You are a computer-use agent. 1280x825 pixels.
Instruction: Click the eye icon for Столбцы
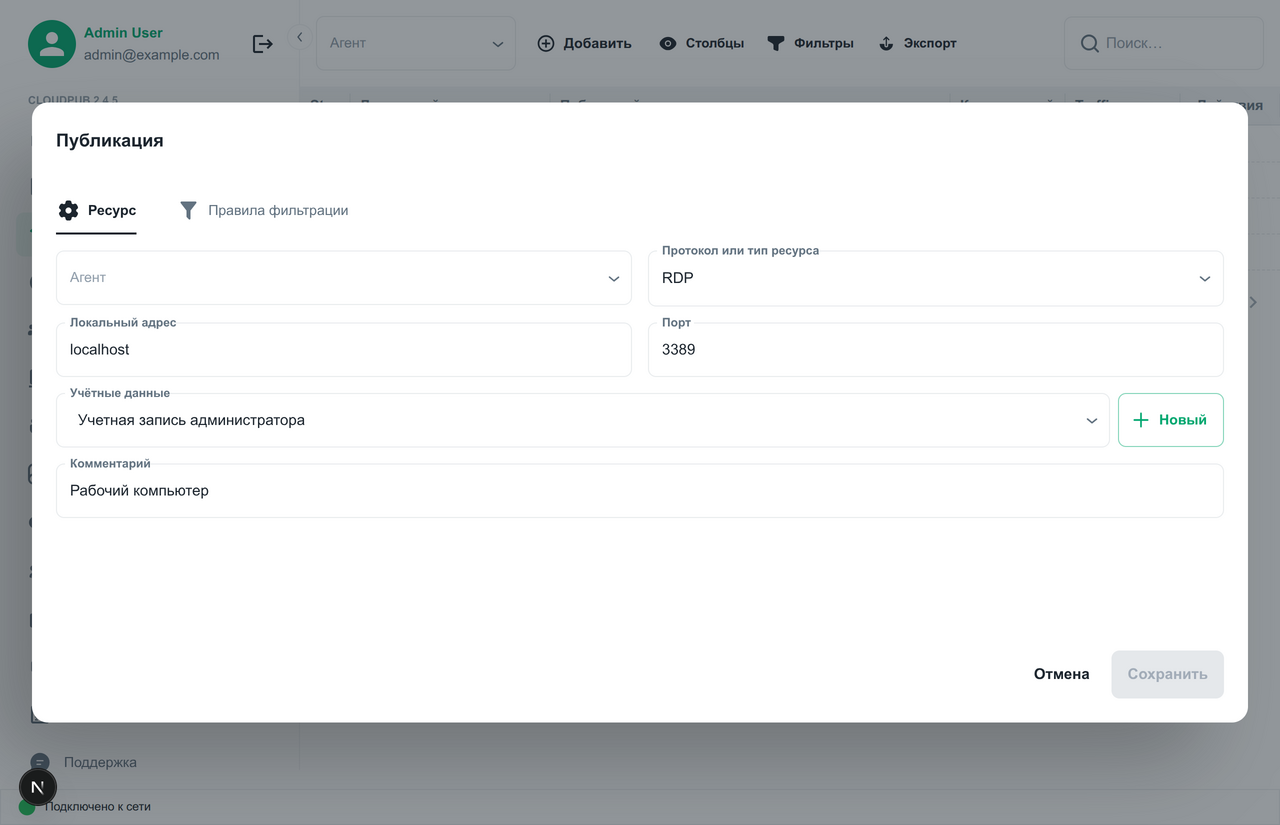pos(668,43)
